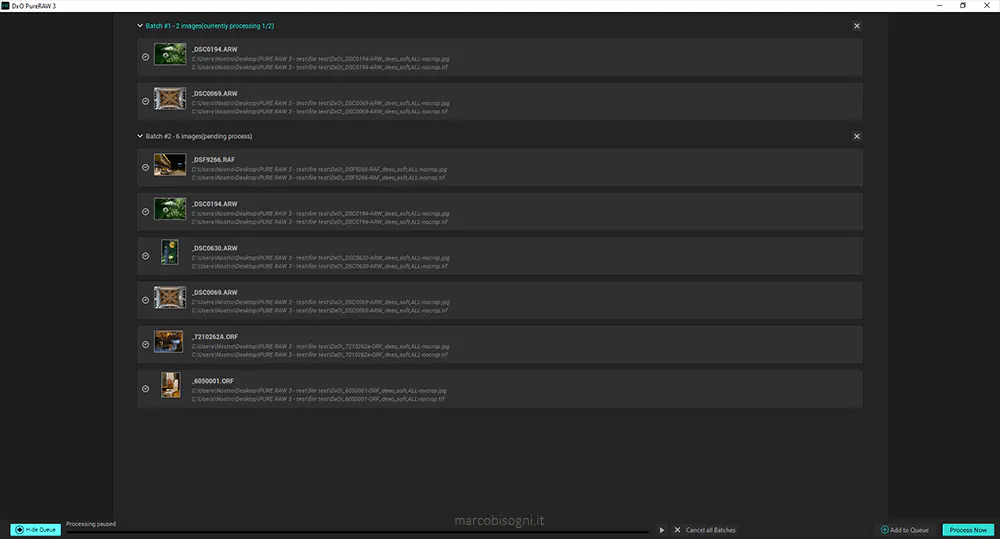Resume processing with the play arrow
The image size is (1000, 539).
tap(661, 530)
